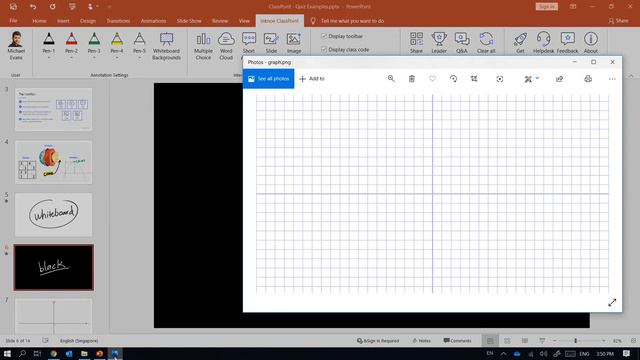Zoom in the Photos image
Screen dimensions: 640x360
pyautogui.click(x=391, y=78)
